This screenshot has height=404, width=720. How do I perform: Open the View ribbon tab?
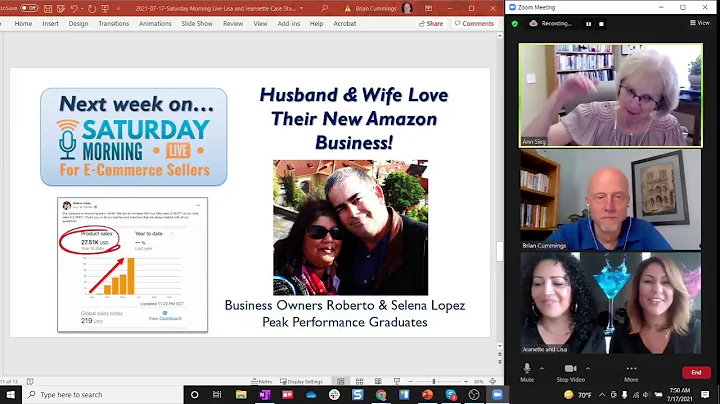pos(260,23)
